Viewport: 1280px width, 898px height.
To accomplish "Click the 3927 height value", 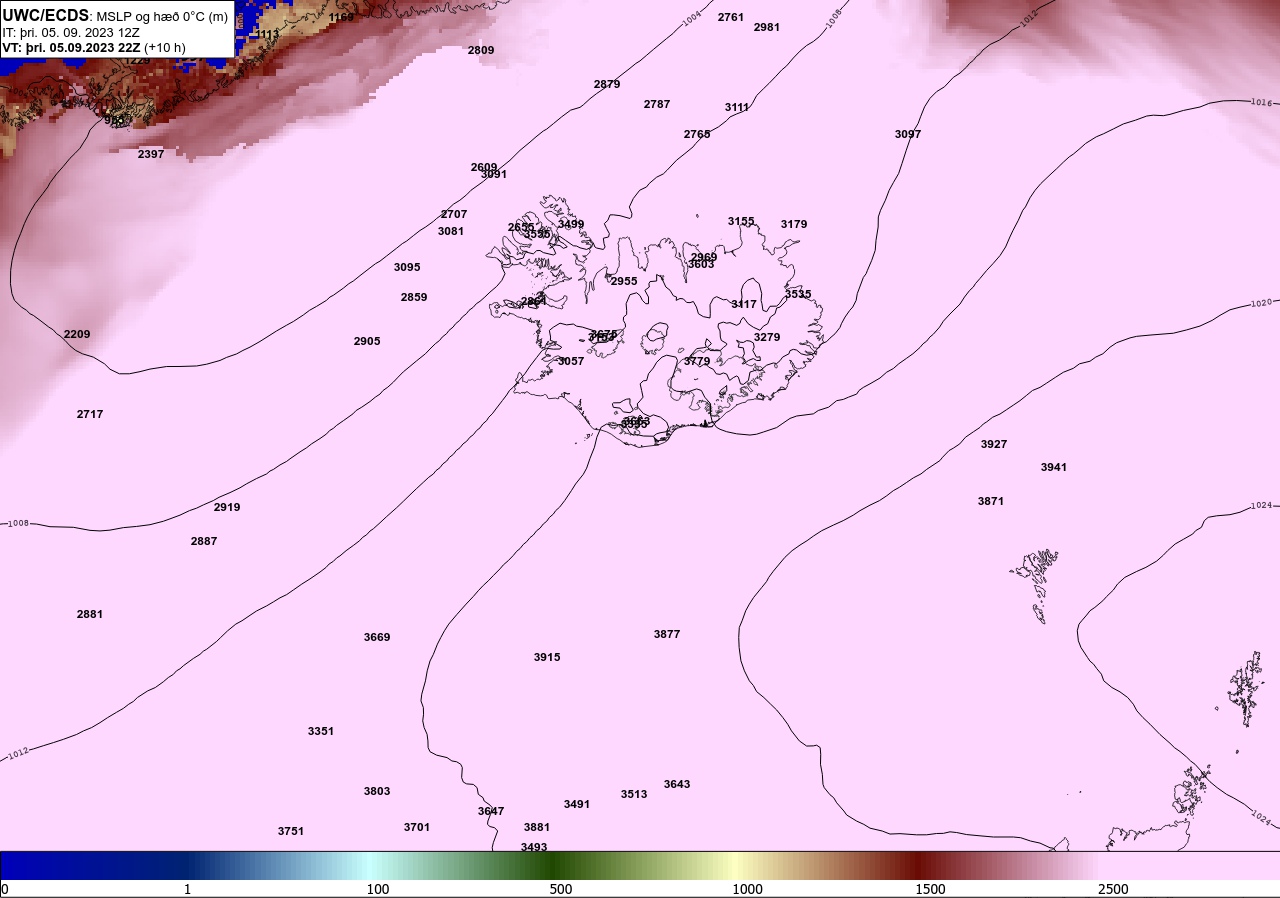I will pos(994,444).
